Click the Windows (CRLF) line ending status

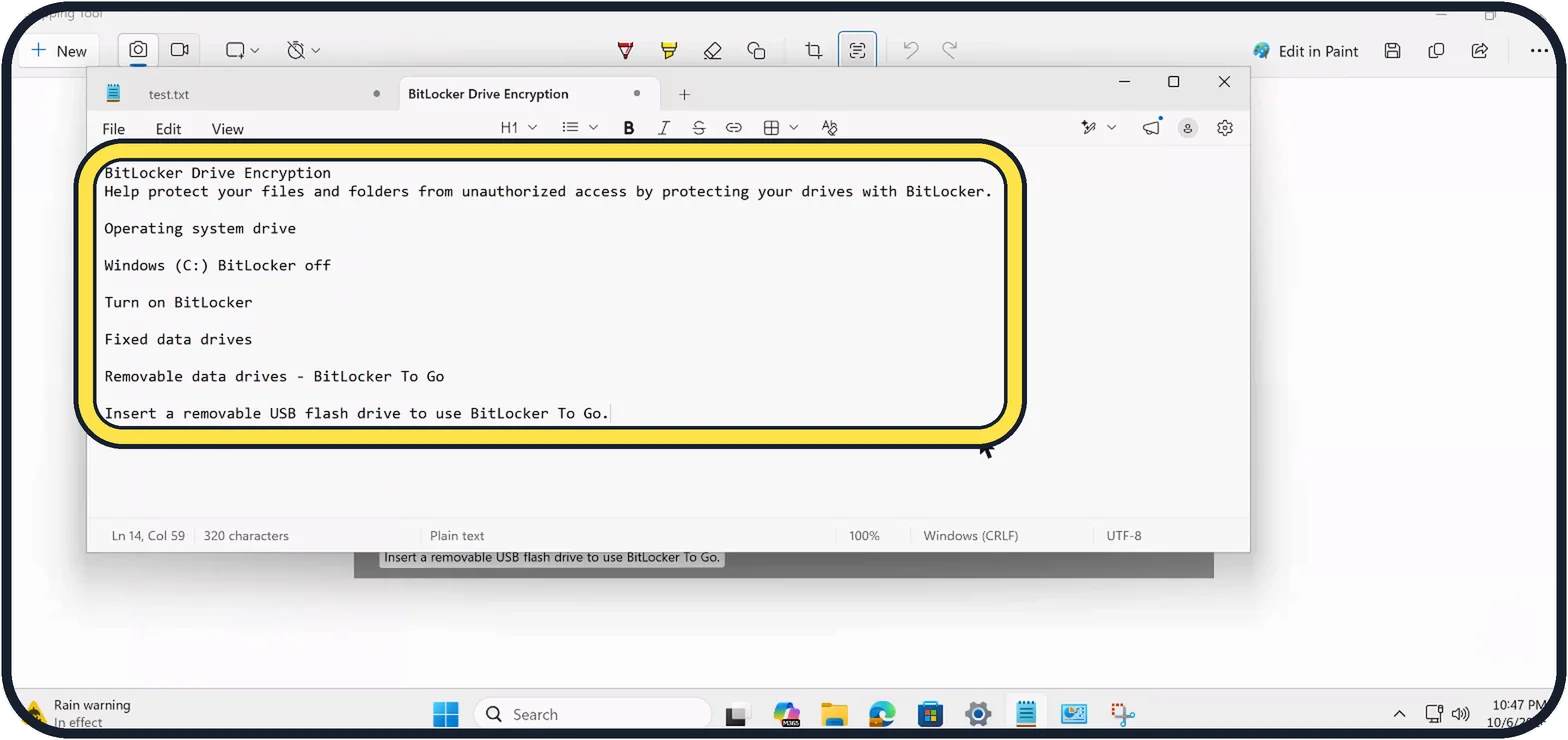[970, 536]
